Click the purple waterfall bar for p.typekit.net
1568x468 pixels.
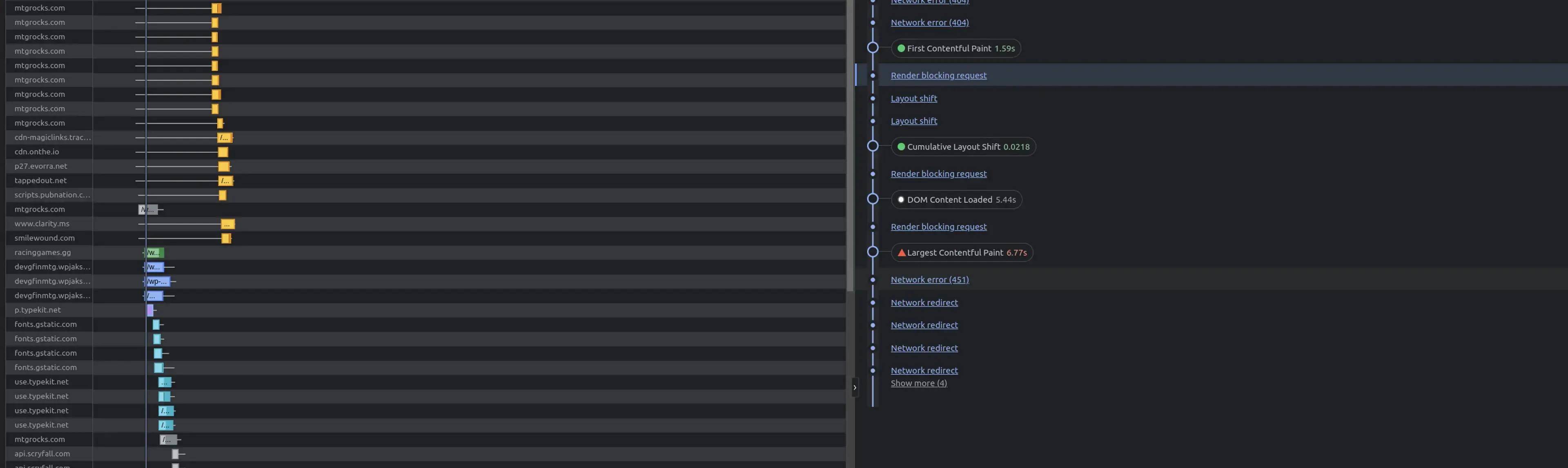point(150,311)
